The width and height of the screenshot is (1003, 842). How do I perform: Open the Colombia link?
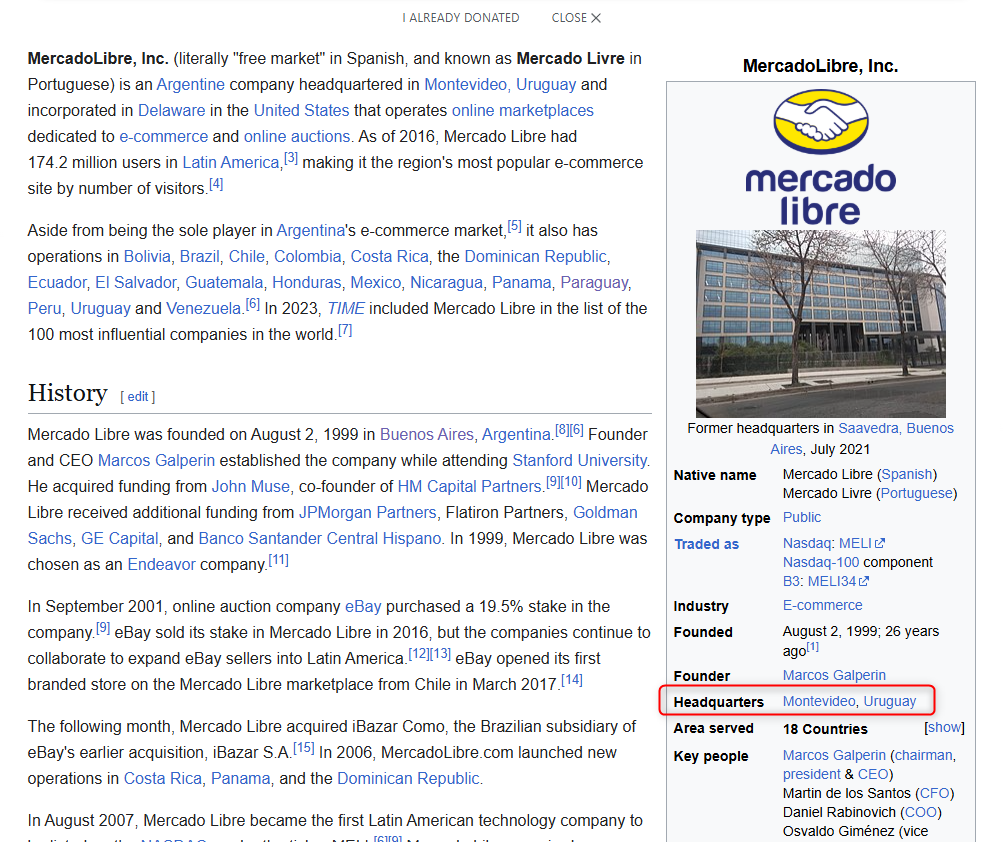pyautogui.click(x=308, y=257)
